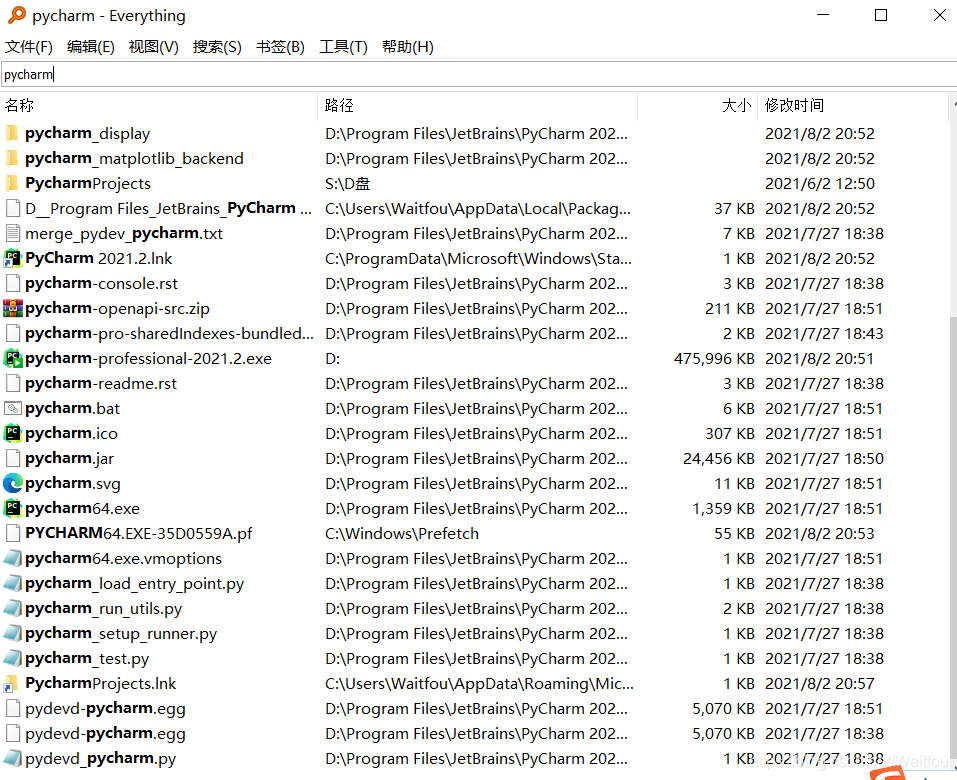
Task: Click the 211 KB size cell
Action: (x=730, y=309)
